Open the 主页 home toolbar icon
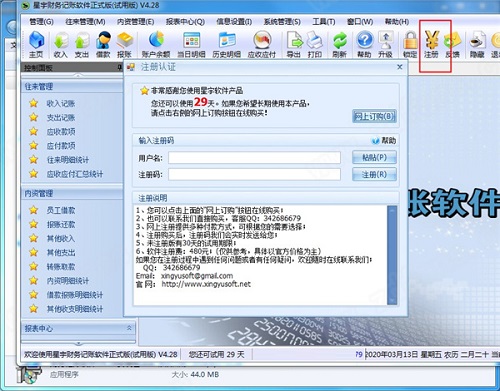This screenshot has height=391, width=500. [36, 44]
